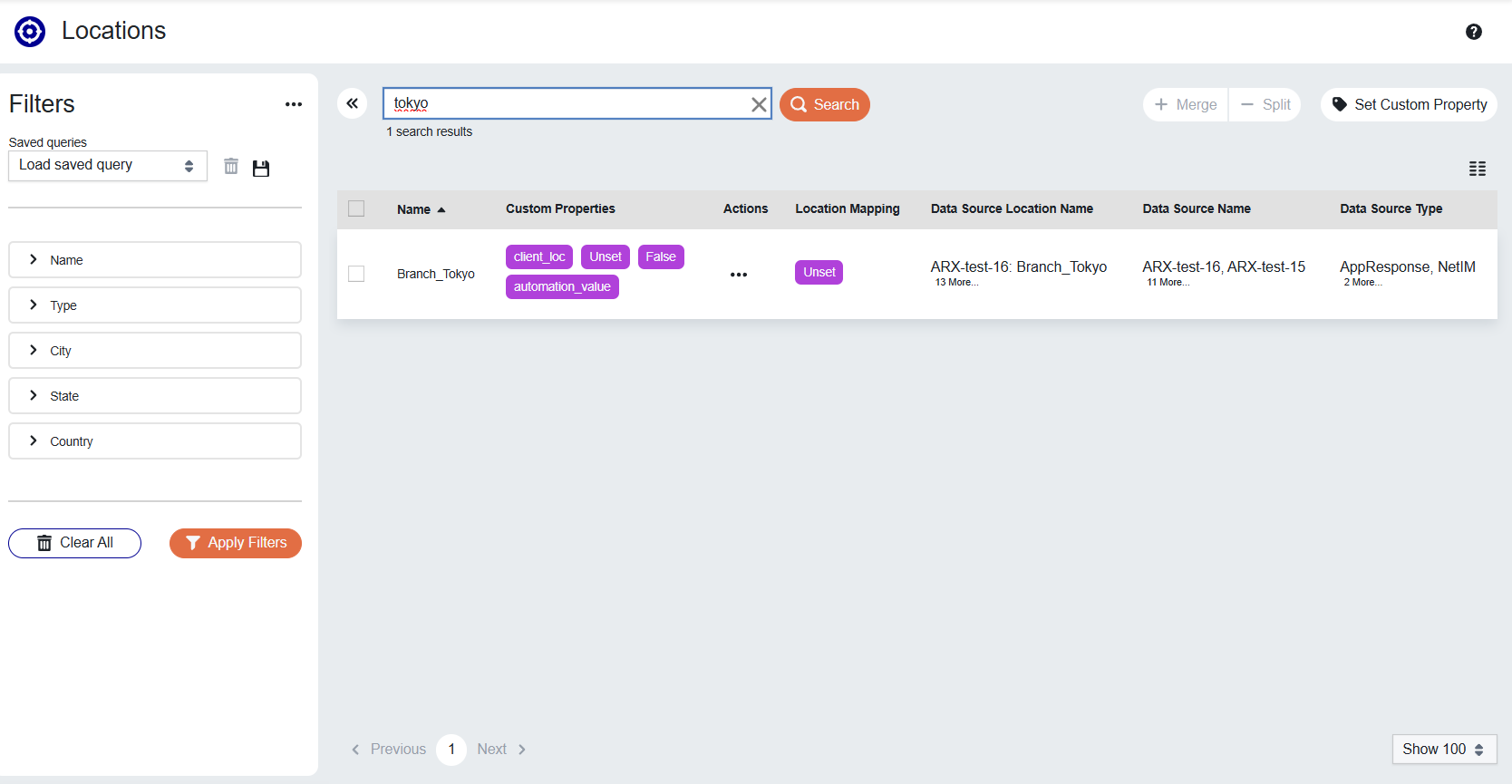This screenshot has height=784, width=1512.
Task: Select the Branch_Tokyo row checkbox
Action: [356, 274]
